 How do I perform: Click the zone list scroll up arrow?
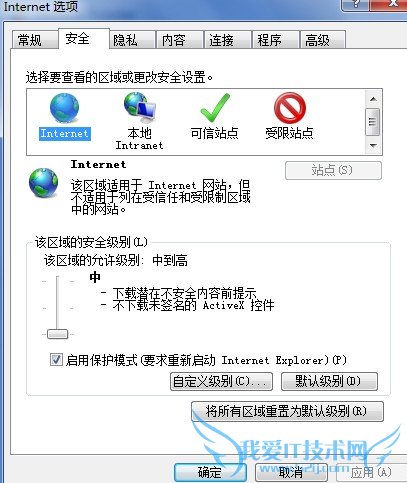click(x=373, y=99)
